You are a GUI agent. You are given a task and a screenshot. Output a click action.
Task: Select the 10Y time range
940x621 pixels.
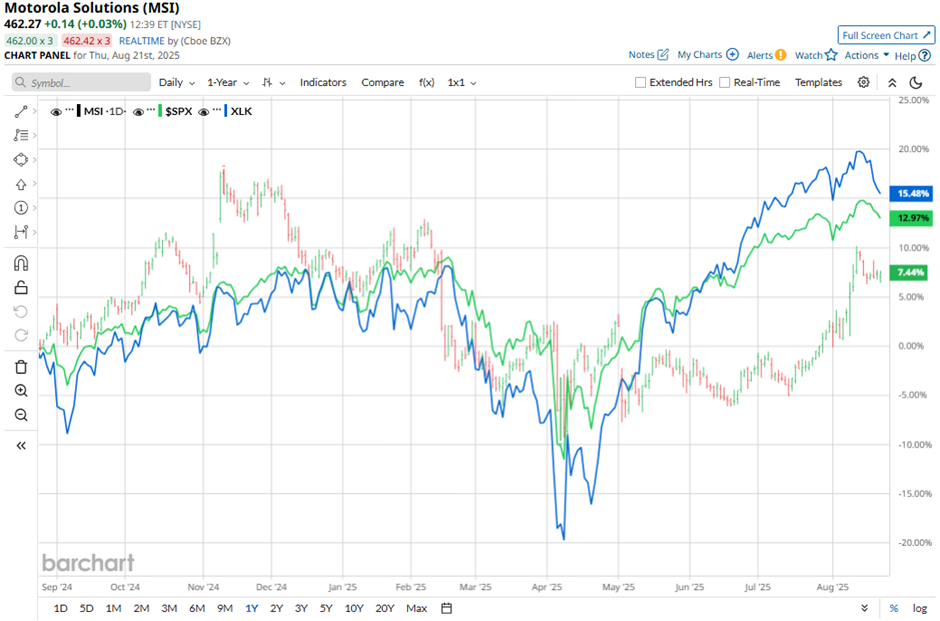point(354,608)
